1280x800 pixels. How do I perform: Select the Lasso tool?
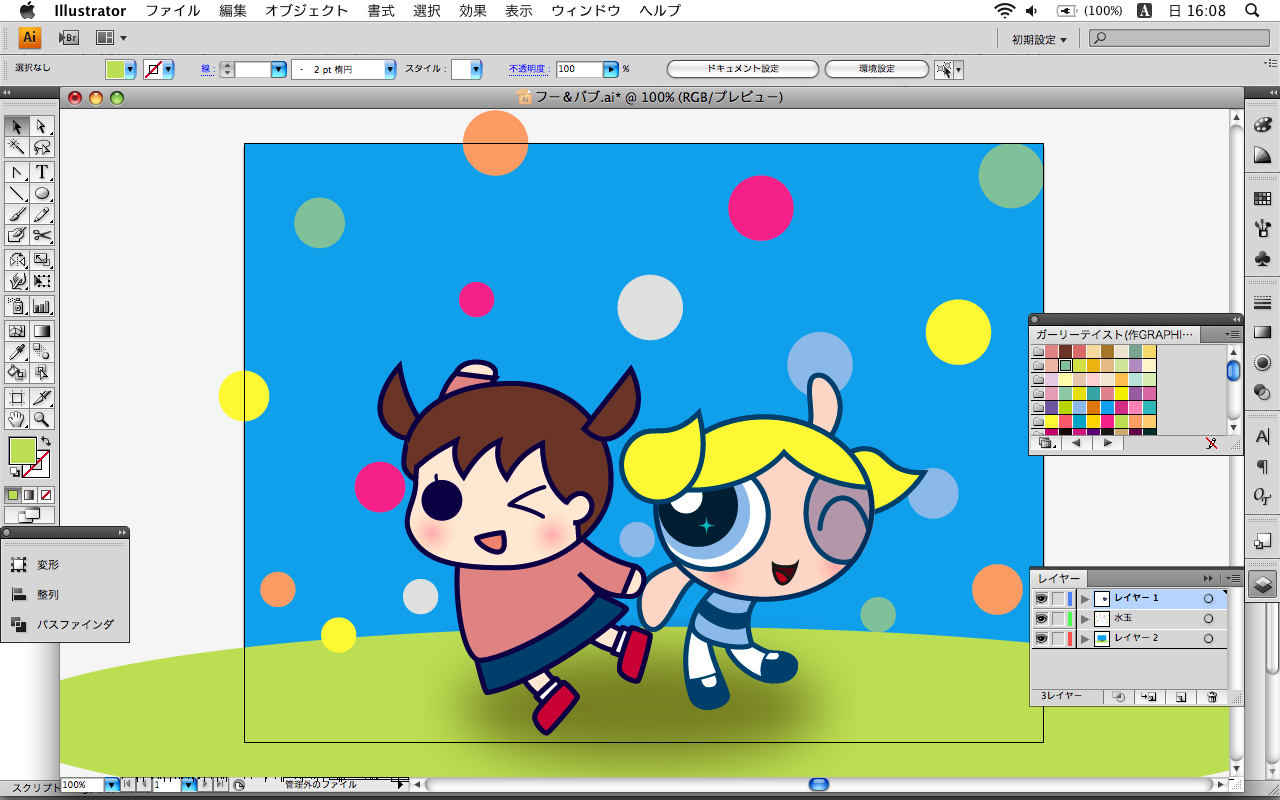[x=42, y=147]
